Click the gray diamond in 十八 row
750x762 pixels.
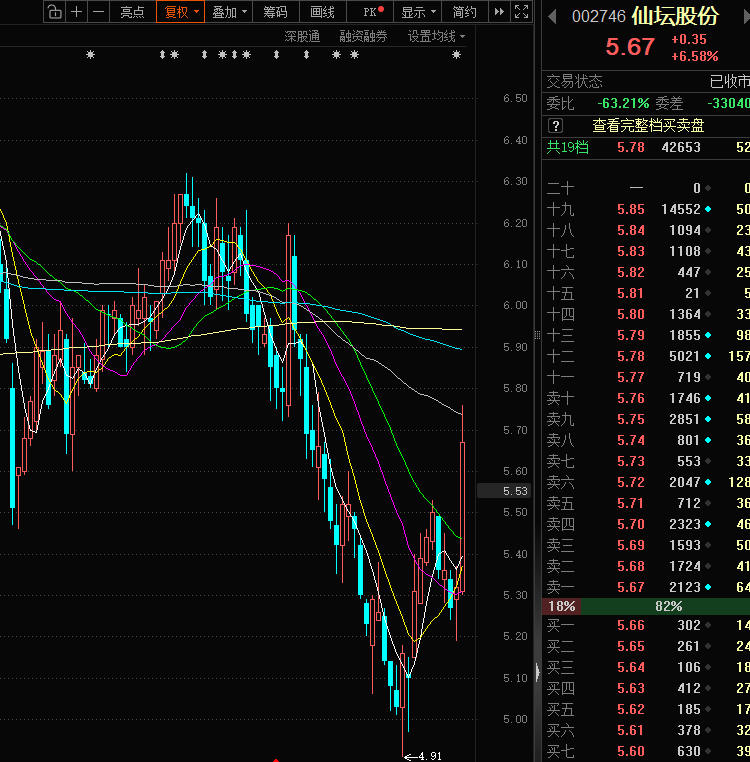[x=708, y=230]
